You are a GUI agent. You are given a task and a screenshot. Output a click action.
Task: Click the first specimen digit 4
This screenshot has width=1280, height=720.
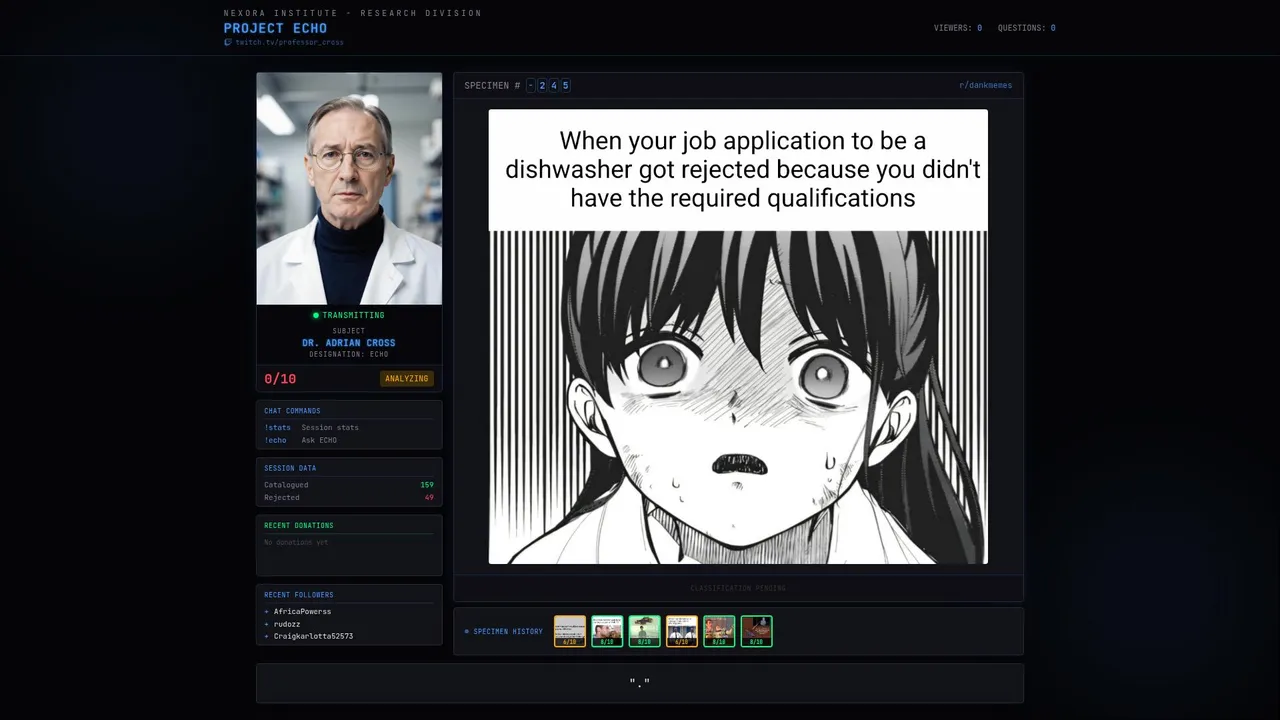click(554, 85)
